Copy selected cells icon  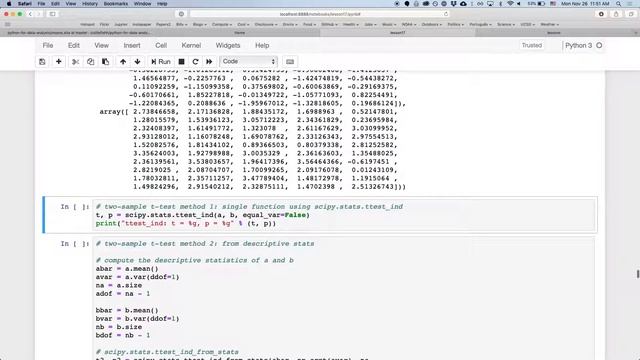pyautogui.click(x=91, y=62)
